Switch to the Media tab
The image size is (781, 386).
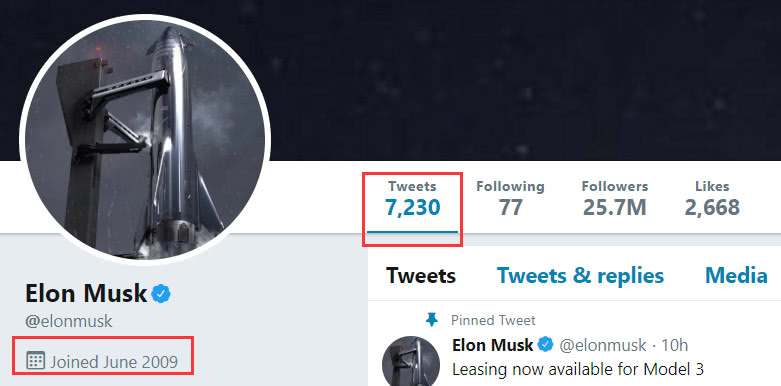coord(736,275)
